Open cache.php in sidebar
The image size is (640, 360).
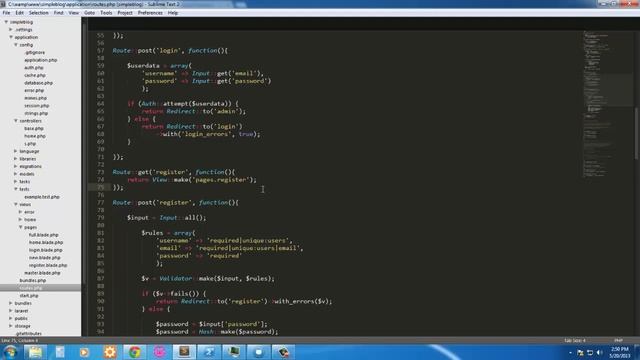tap(35, 75)
